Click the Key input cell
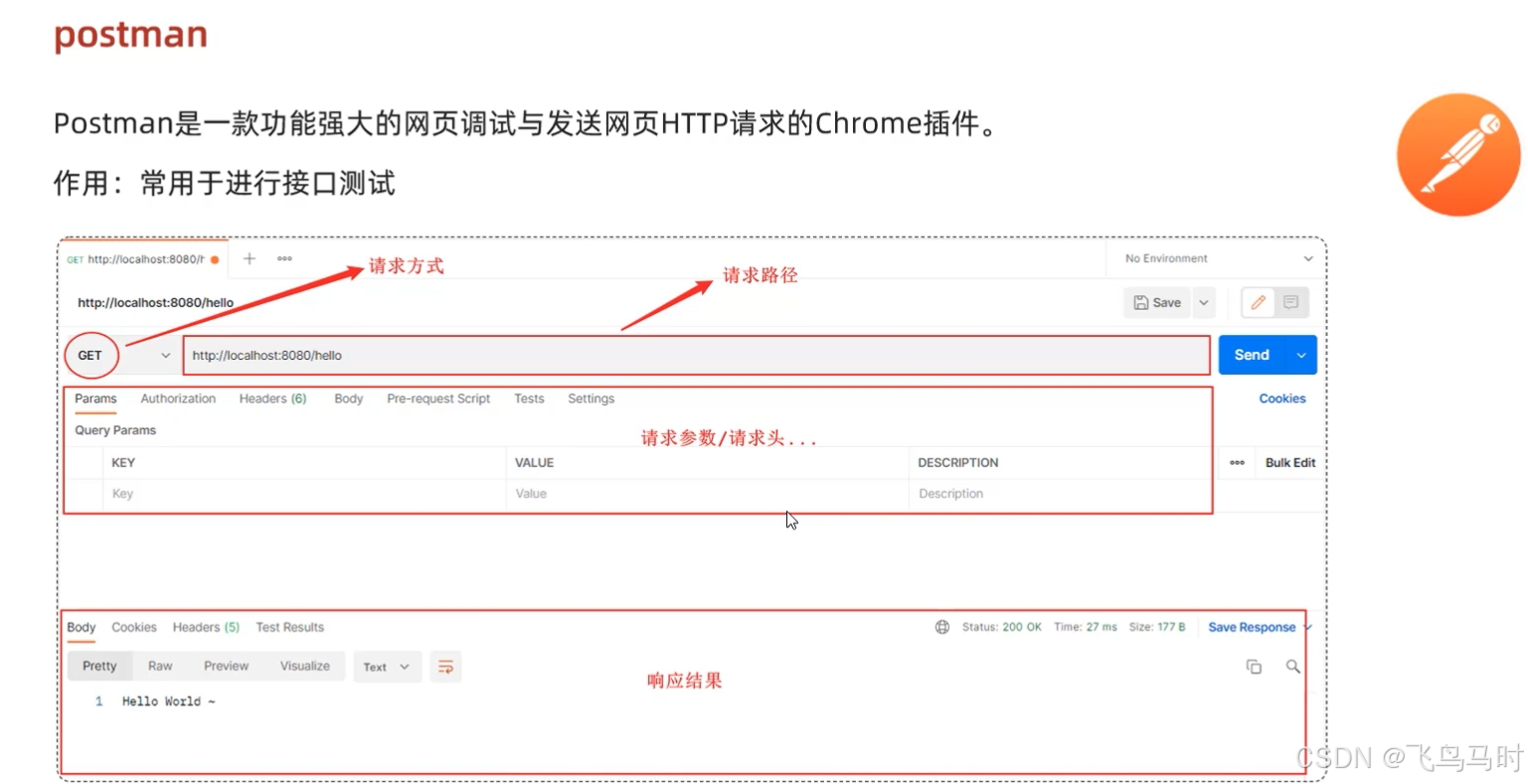The image size is (1528, 784). coord(304,494)
